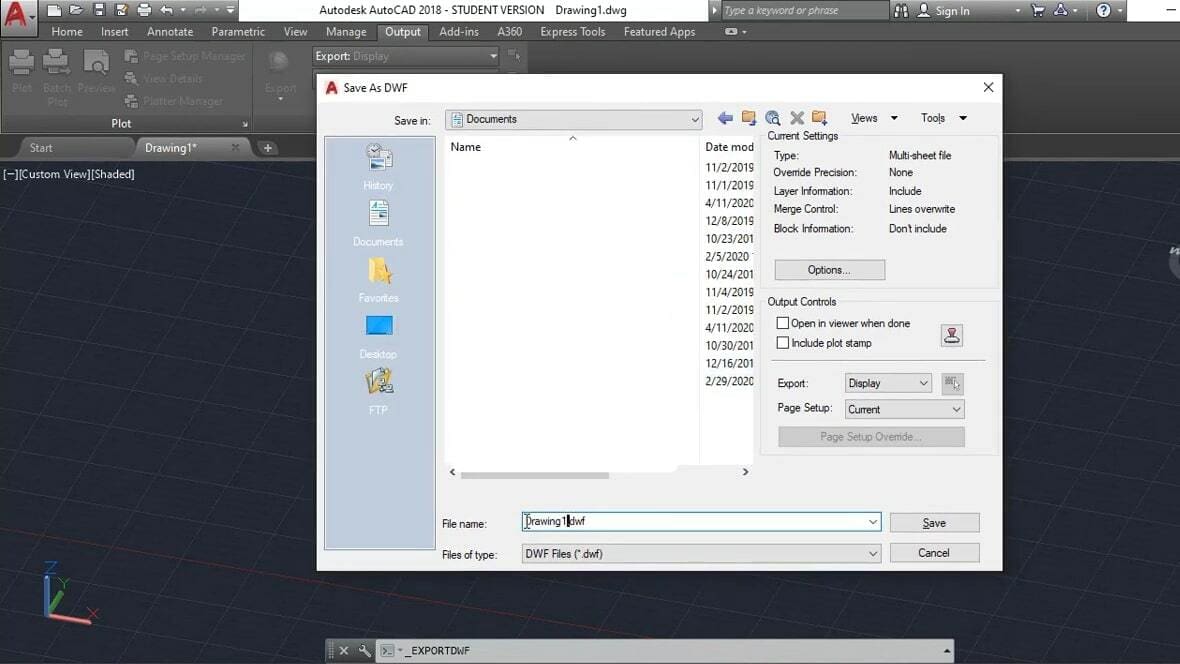
Task: Click the Preview ribbon icon
Action: click(x=96, y=72)
